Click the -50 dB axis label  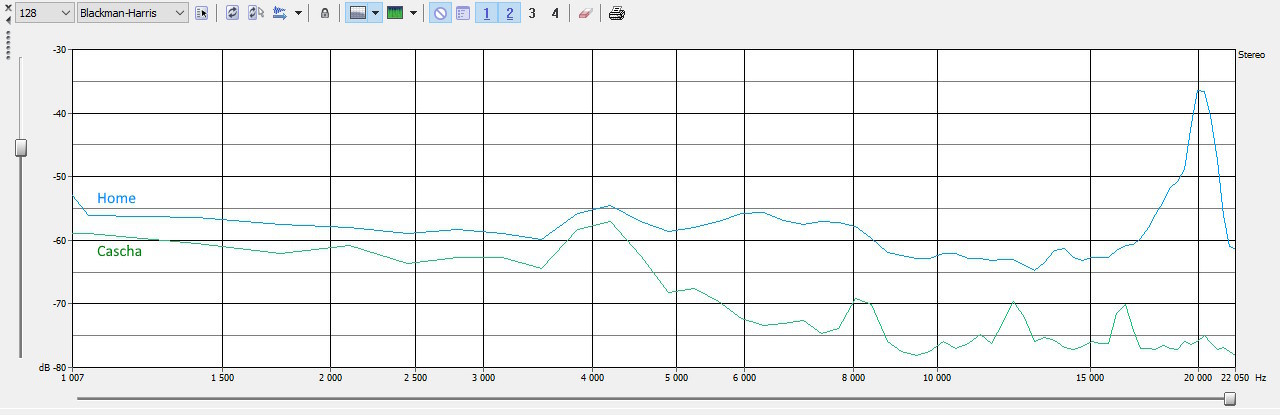(x=59, y=177)
